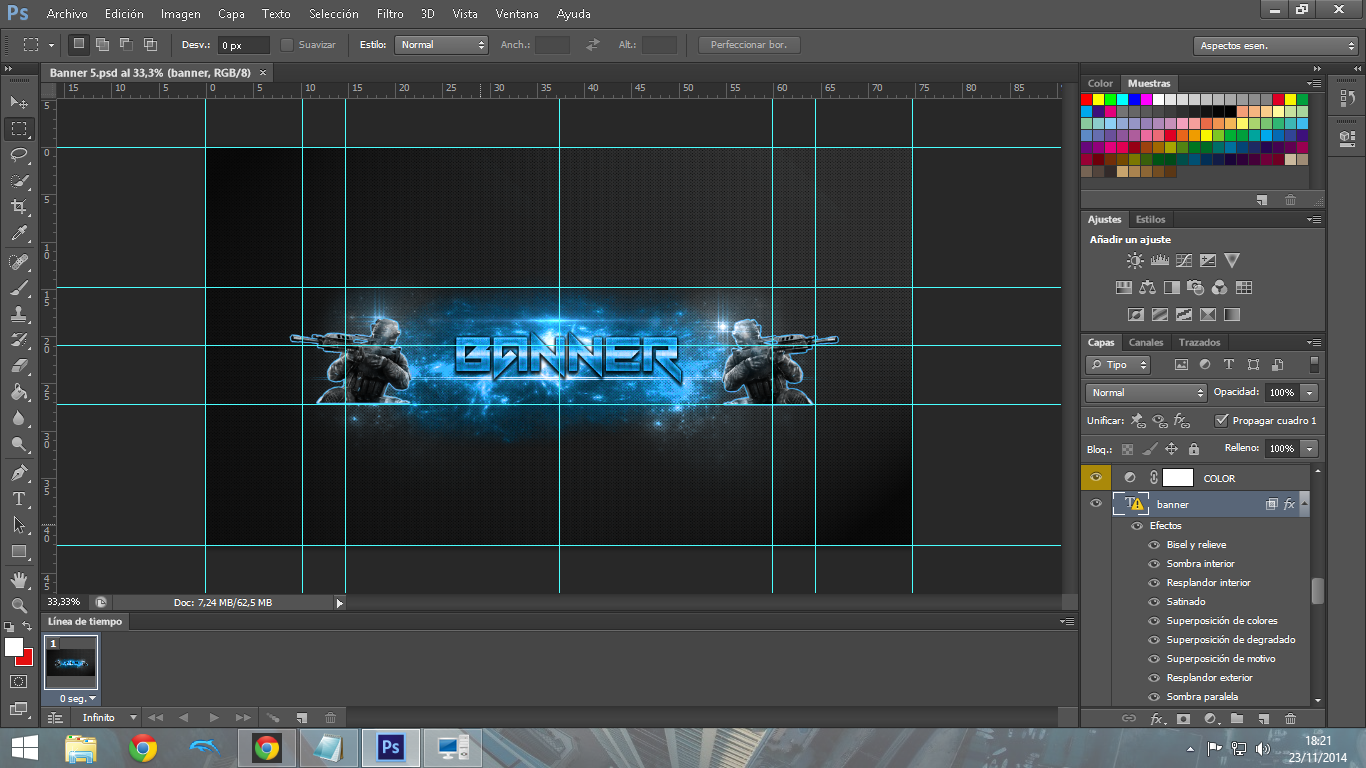Switch to the Canales tab
1366x768 pixels.
click(x=1146, y=342)
